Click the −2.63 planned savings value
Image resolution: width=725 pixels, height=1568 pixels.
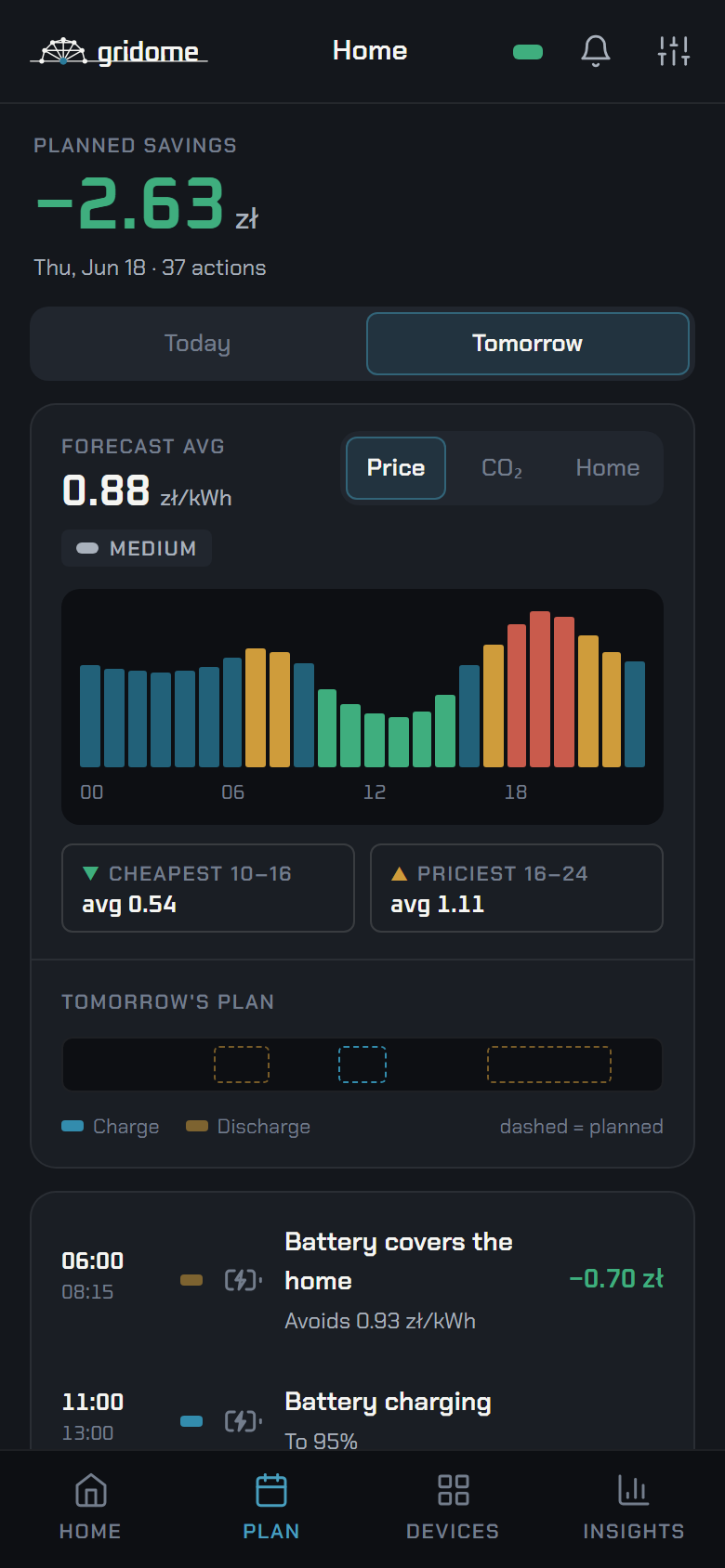147,204
